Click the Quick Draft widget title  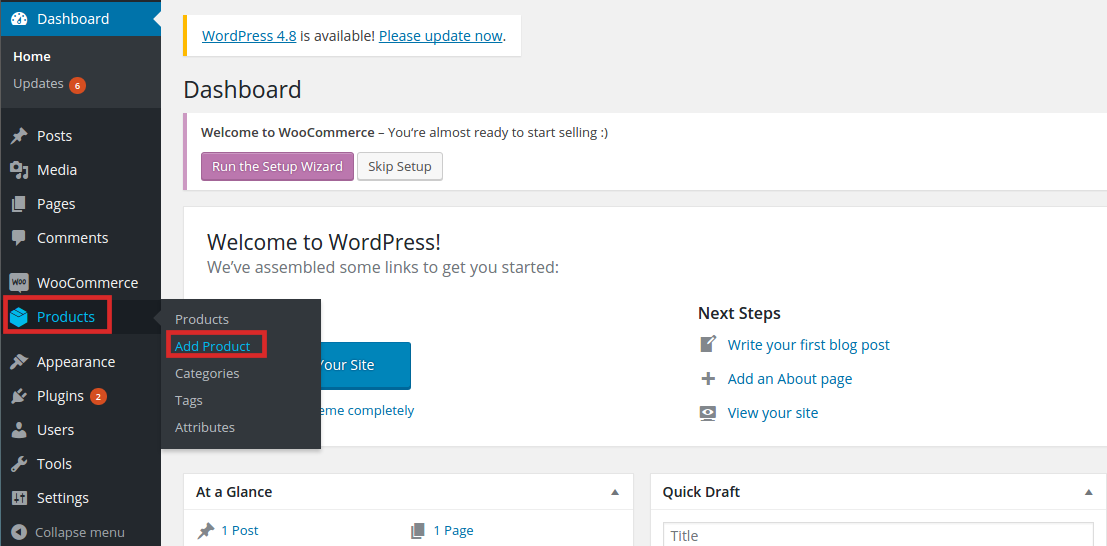[x=701, y=492]
